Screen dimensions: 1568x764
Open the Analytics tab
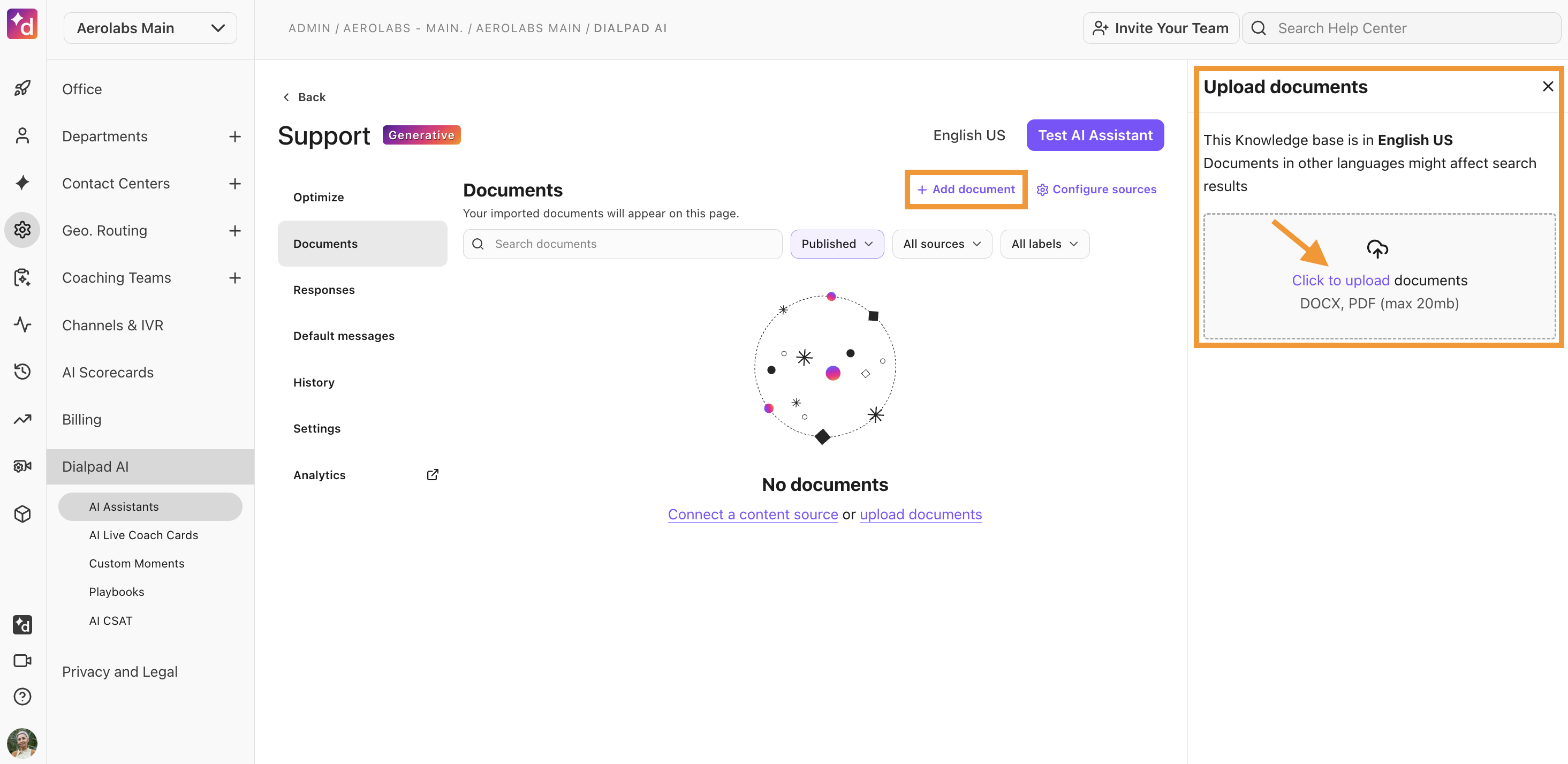pos(362,475)
